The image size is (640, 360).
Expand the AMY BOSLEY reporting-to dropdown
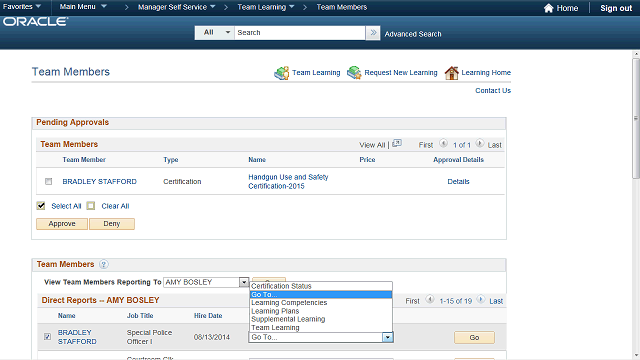click(244, 282)
